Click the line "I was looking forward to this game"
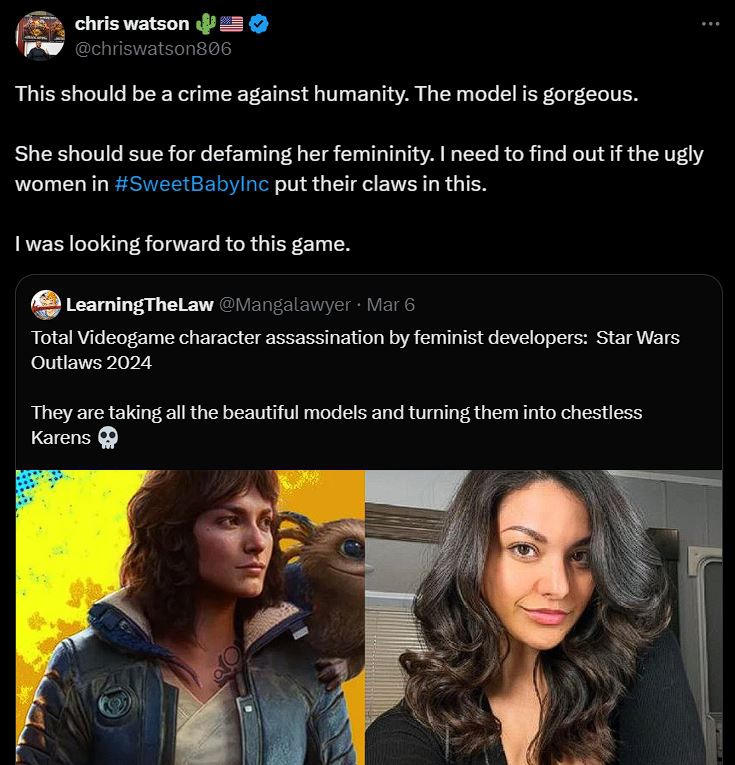 click(x=183, y=244)
